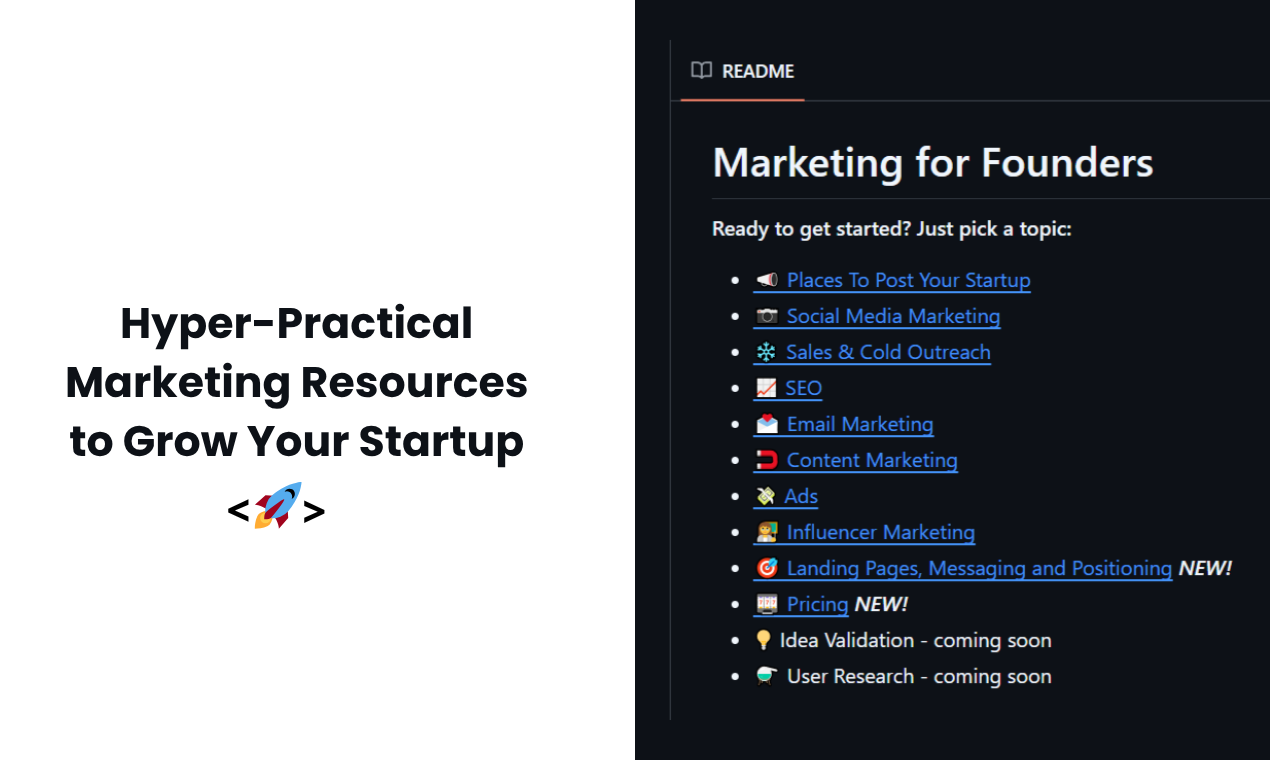Open the SEO topic link
The image size is (1270, 760).
click(x=803, y=388)
